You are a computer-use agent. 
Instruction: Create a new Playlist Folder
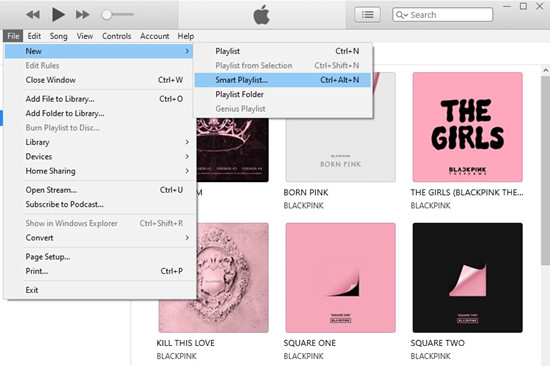click(x=283, y=94)
